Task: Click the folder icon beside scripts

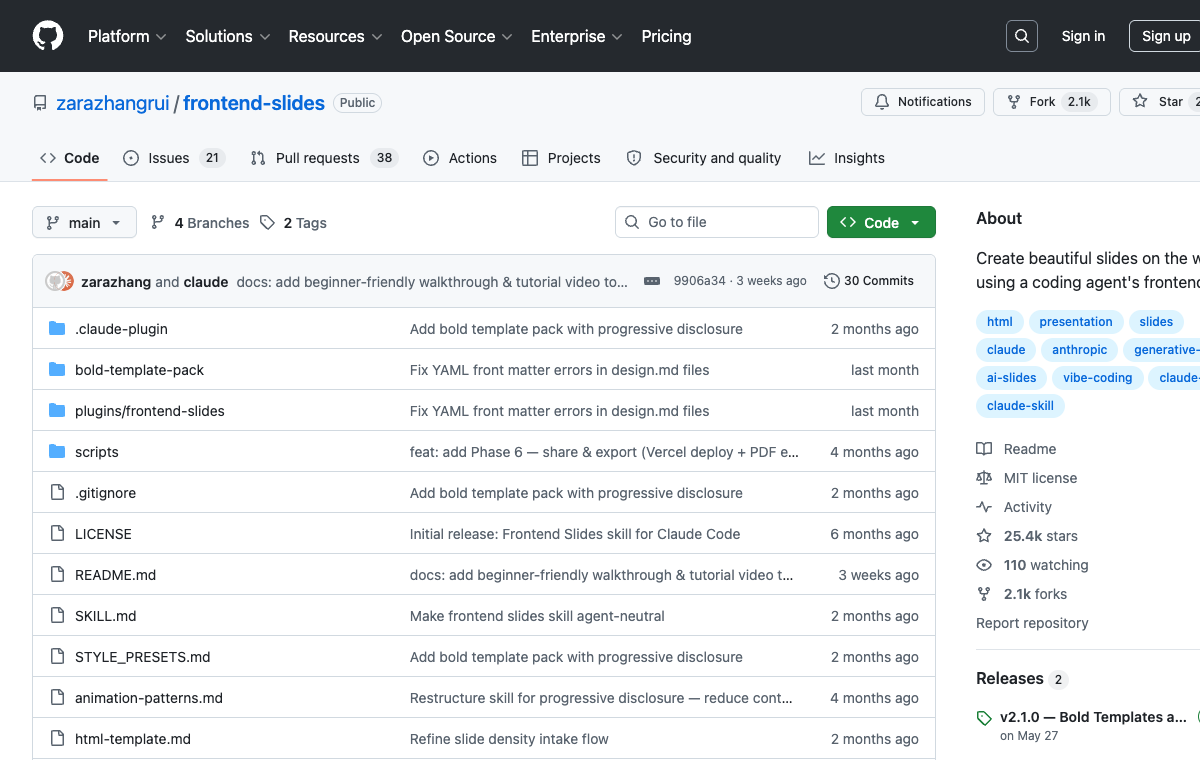Action: (x=57, y=452)
